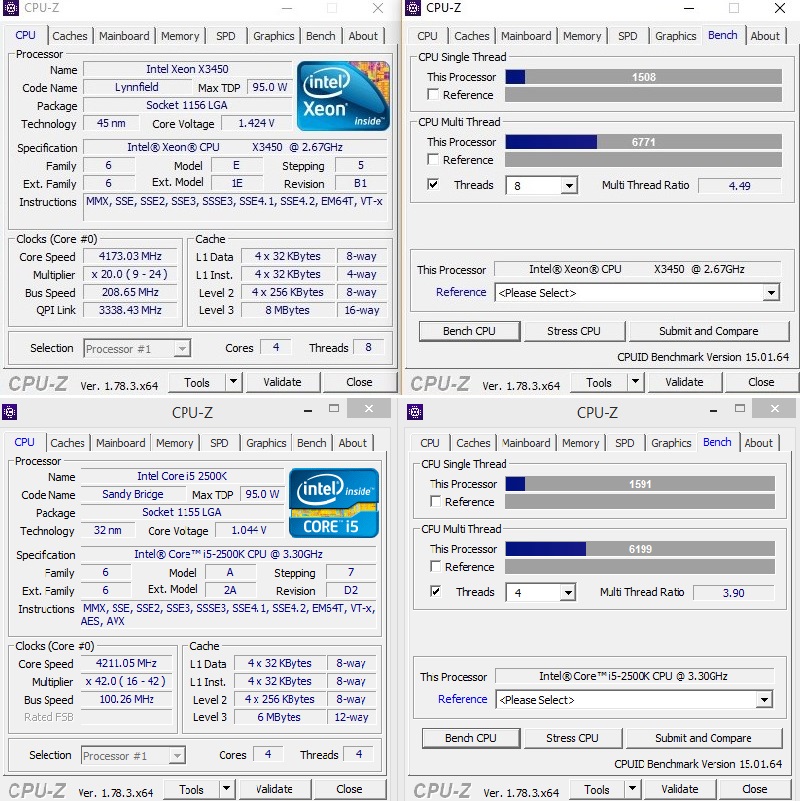Viewport: 800px width, 801px height.
Task: Click Submit and Compare in i5 Bench window
Action: coord(703,738)
